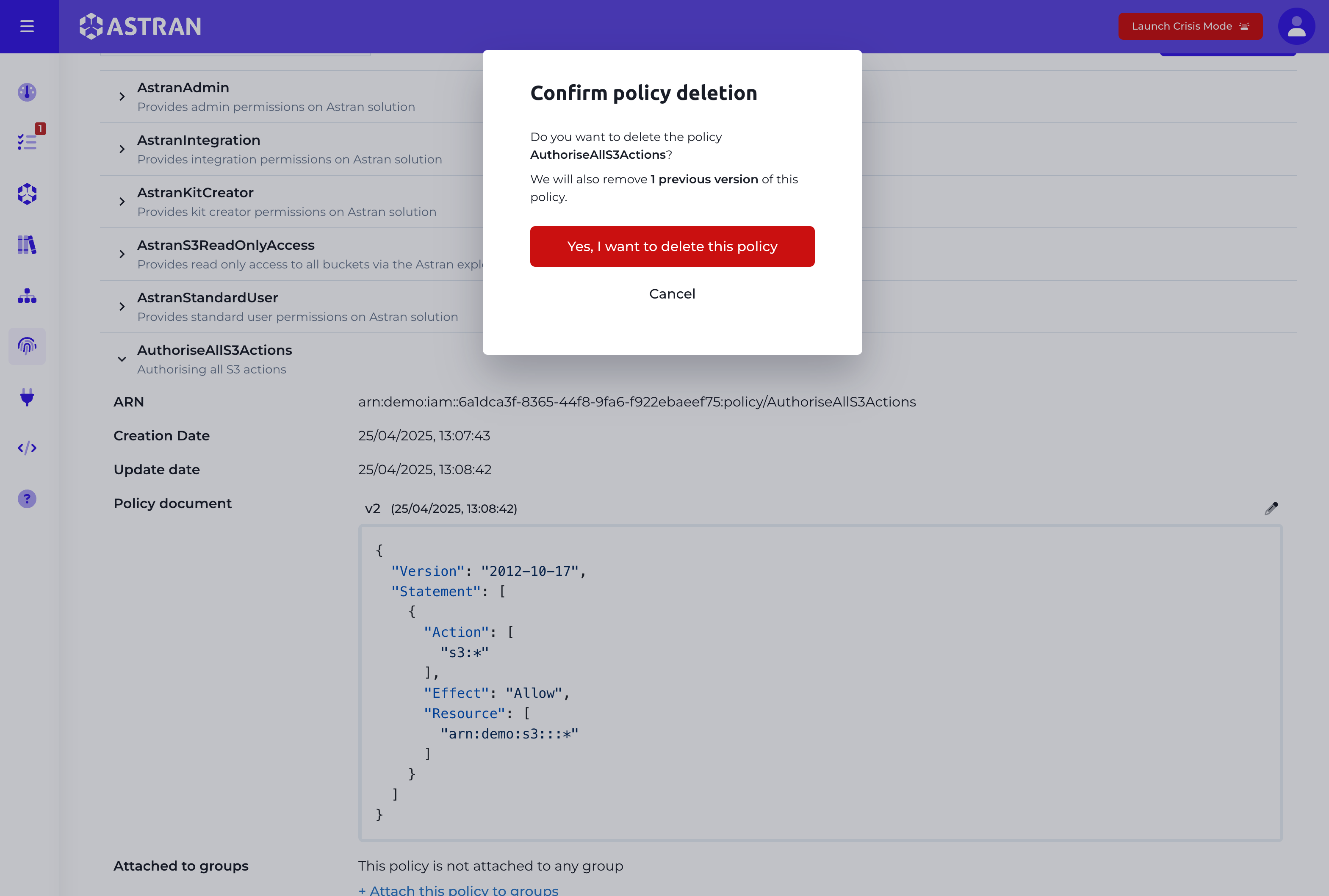Click the Astran logo

click(x=140, y=26)
